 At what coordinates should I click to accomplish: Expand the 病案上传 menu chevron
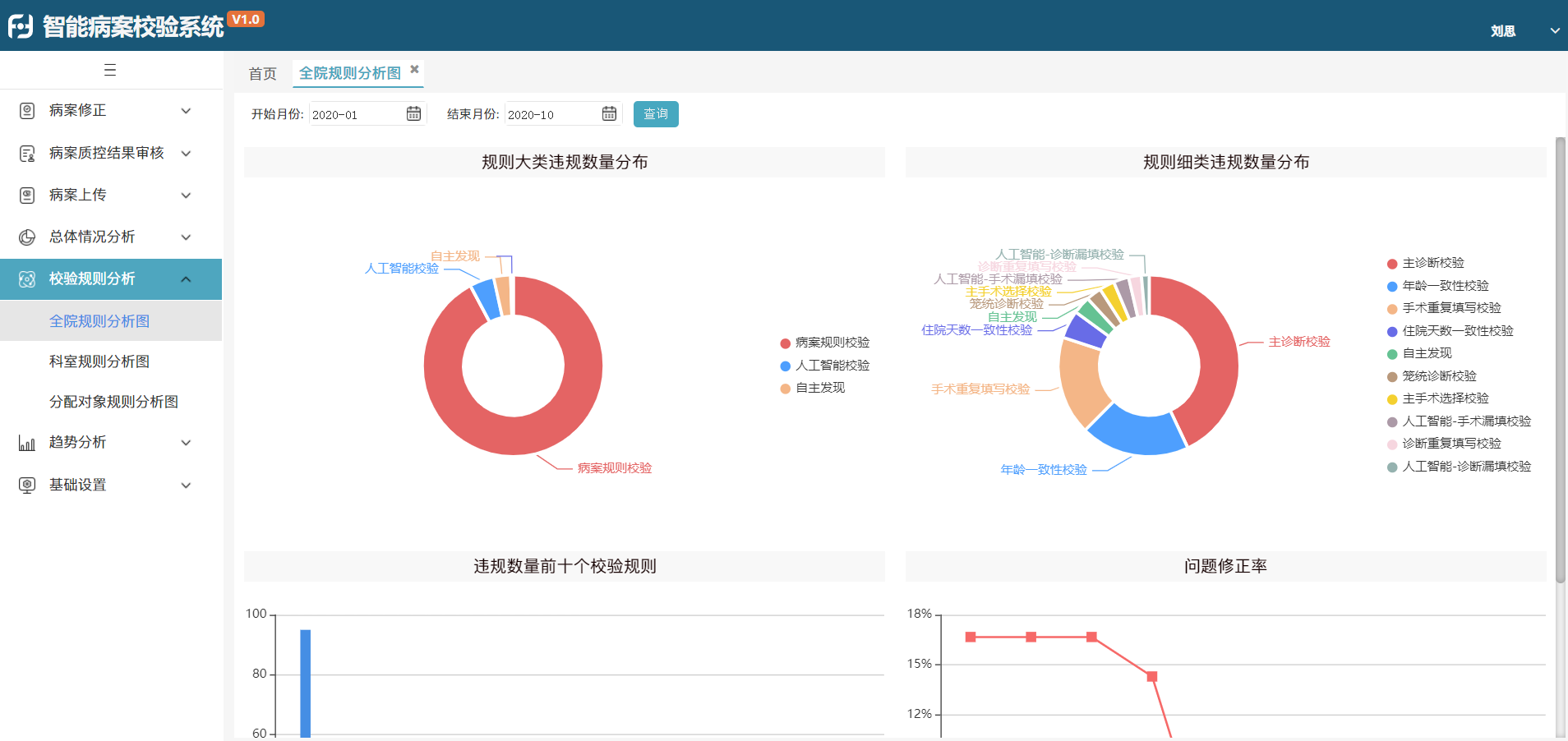[187, 196]
